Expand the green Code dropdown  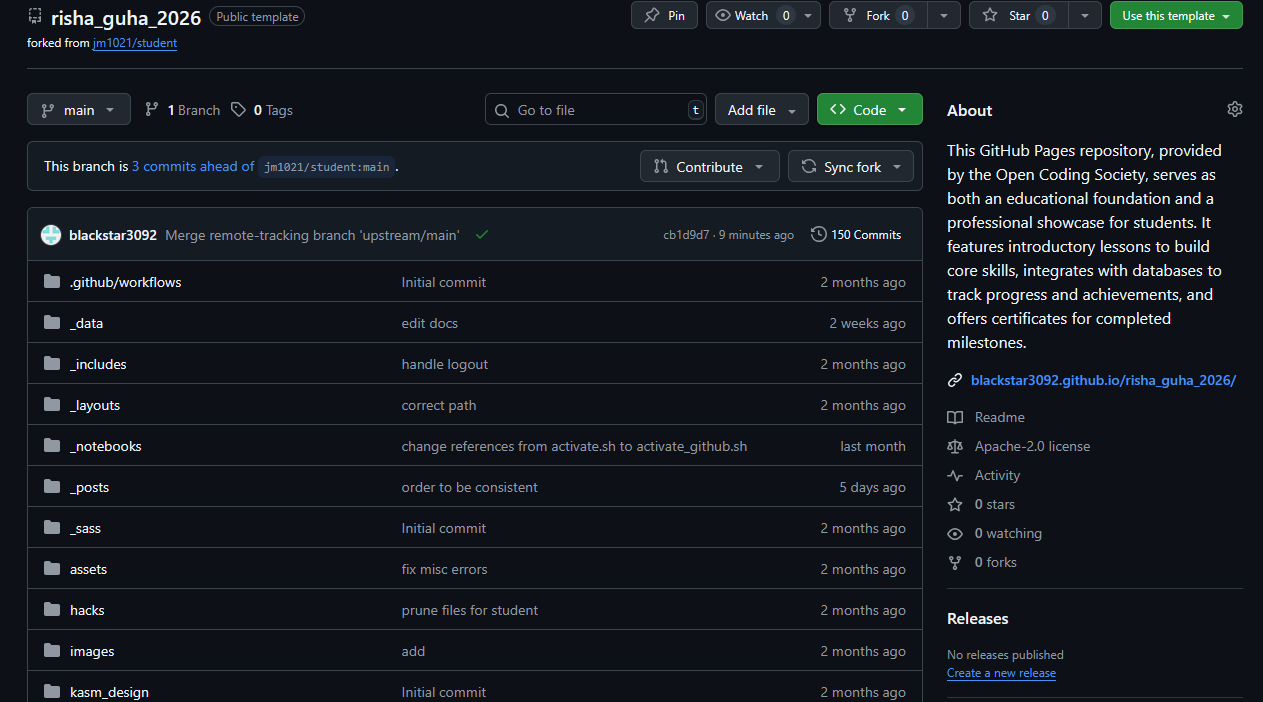click(x=869, y=110)
